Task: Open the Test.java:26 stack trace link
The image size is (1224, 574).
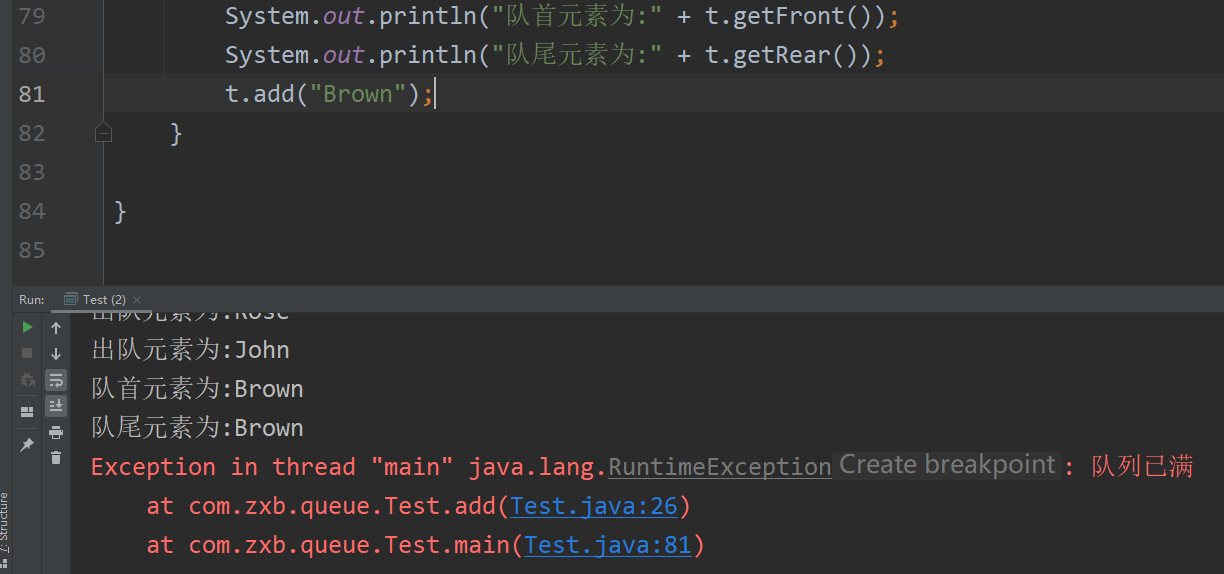Action: [594, 506]
